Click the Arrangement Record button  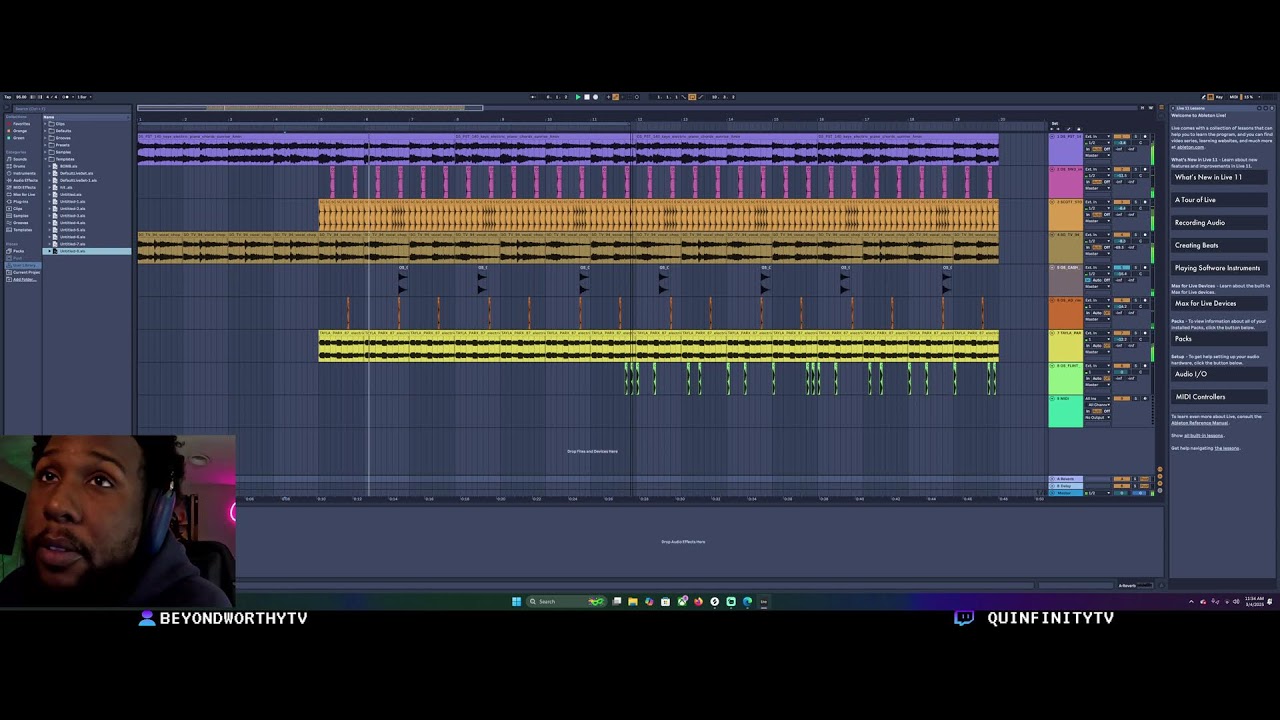pos(595,97)
